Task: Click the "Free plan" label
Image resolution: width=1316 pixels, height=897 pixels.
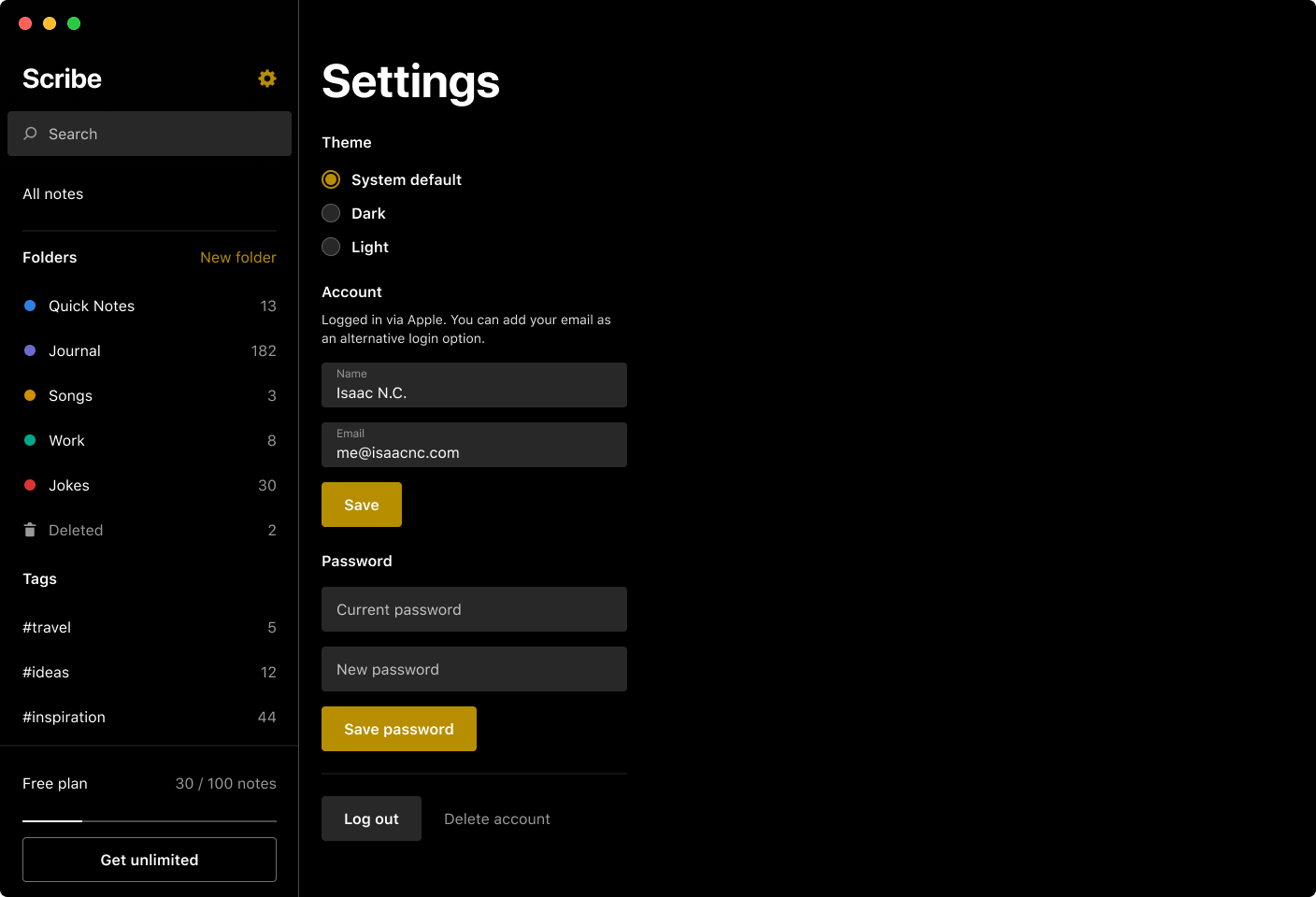Action: [x=55, y=783]
